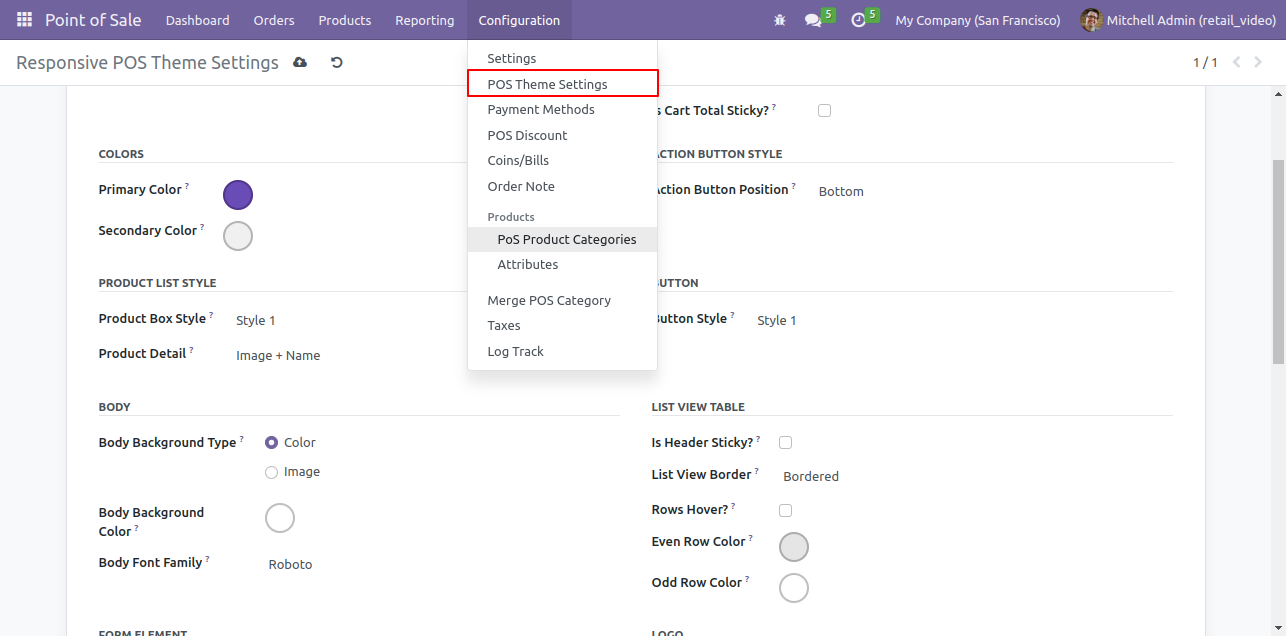This screenshot has height=636, width=1286.
Task: Toggle the Is Header Sticky checkbox
Action: tap(785, 442)
